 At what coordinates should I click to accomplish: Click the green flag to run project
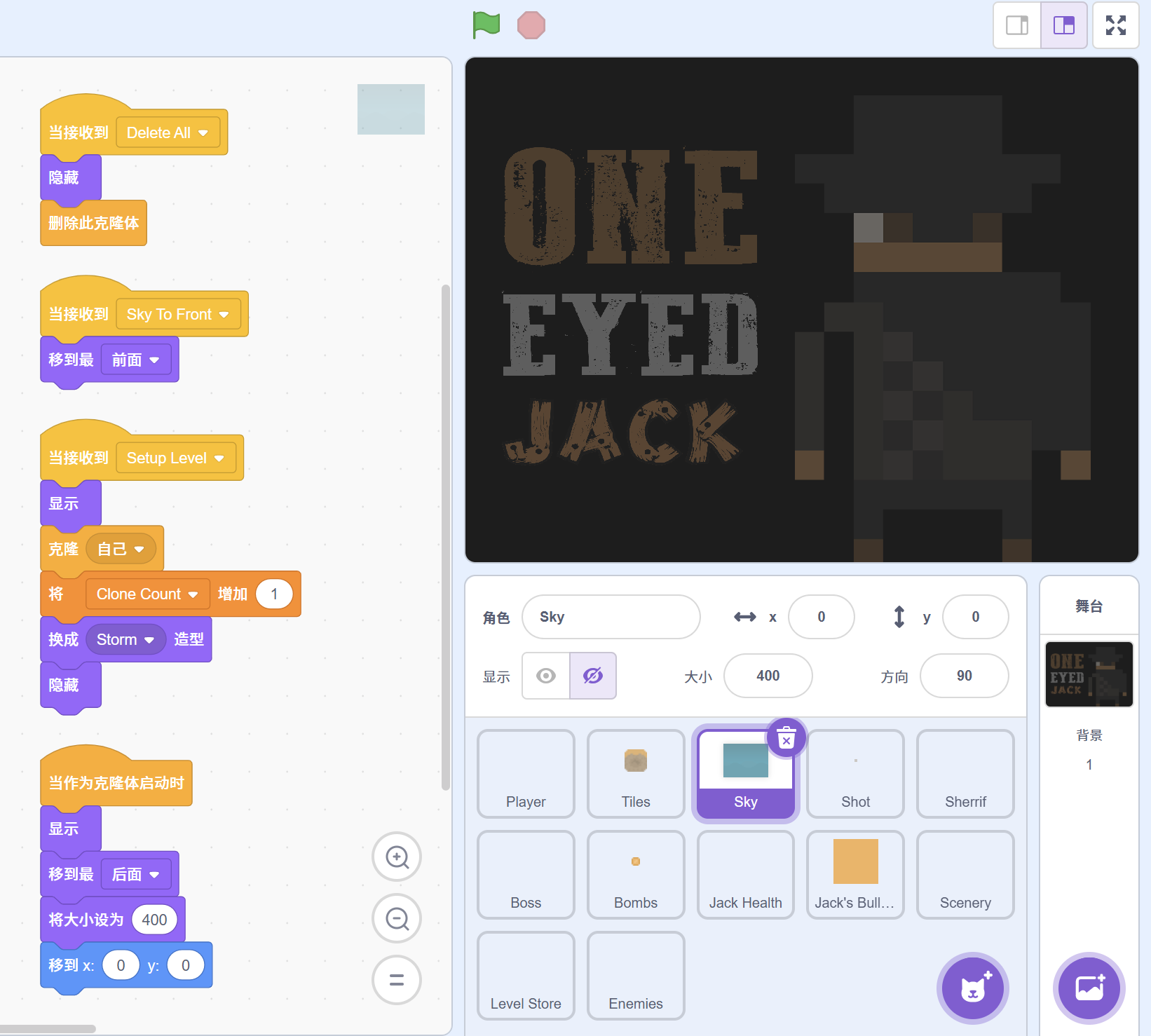(x=486, y=25)
